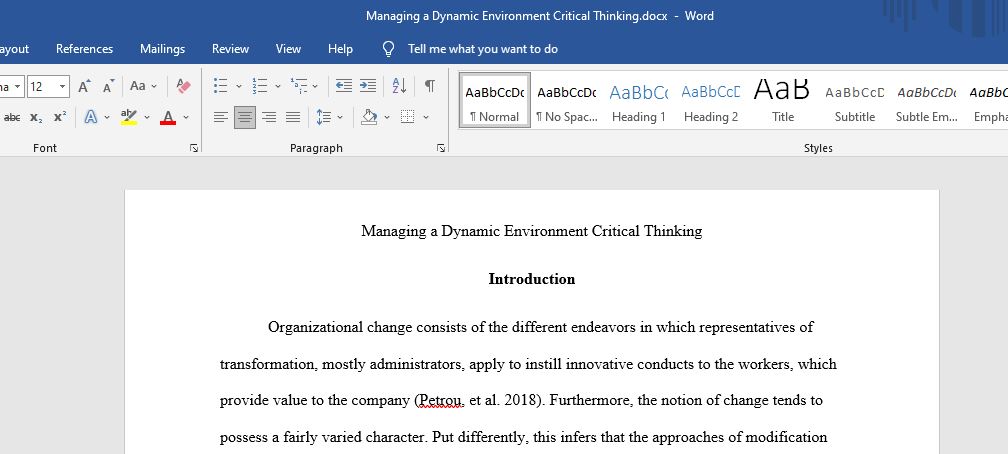Align text left

tap(220, 117)
